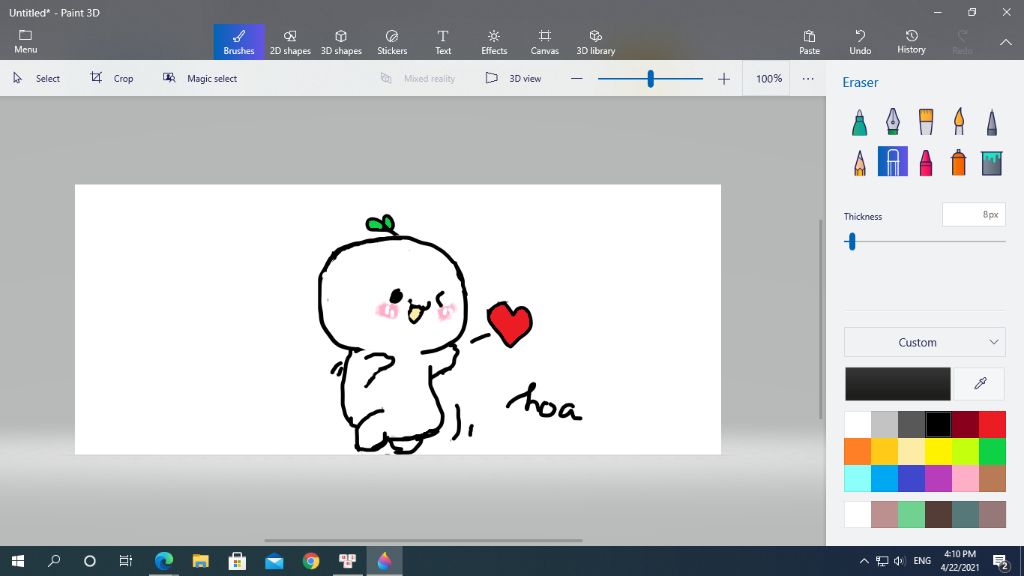1024x576 pixels.
Task: Open the Text tab
Action: (x=443, y=42)
